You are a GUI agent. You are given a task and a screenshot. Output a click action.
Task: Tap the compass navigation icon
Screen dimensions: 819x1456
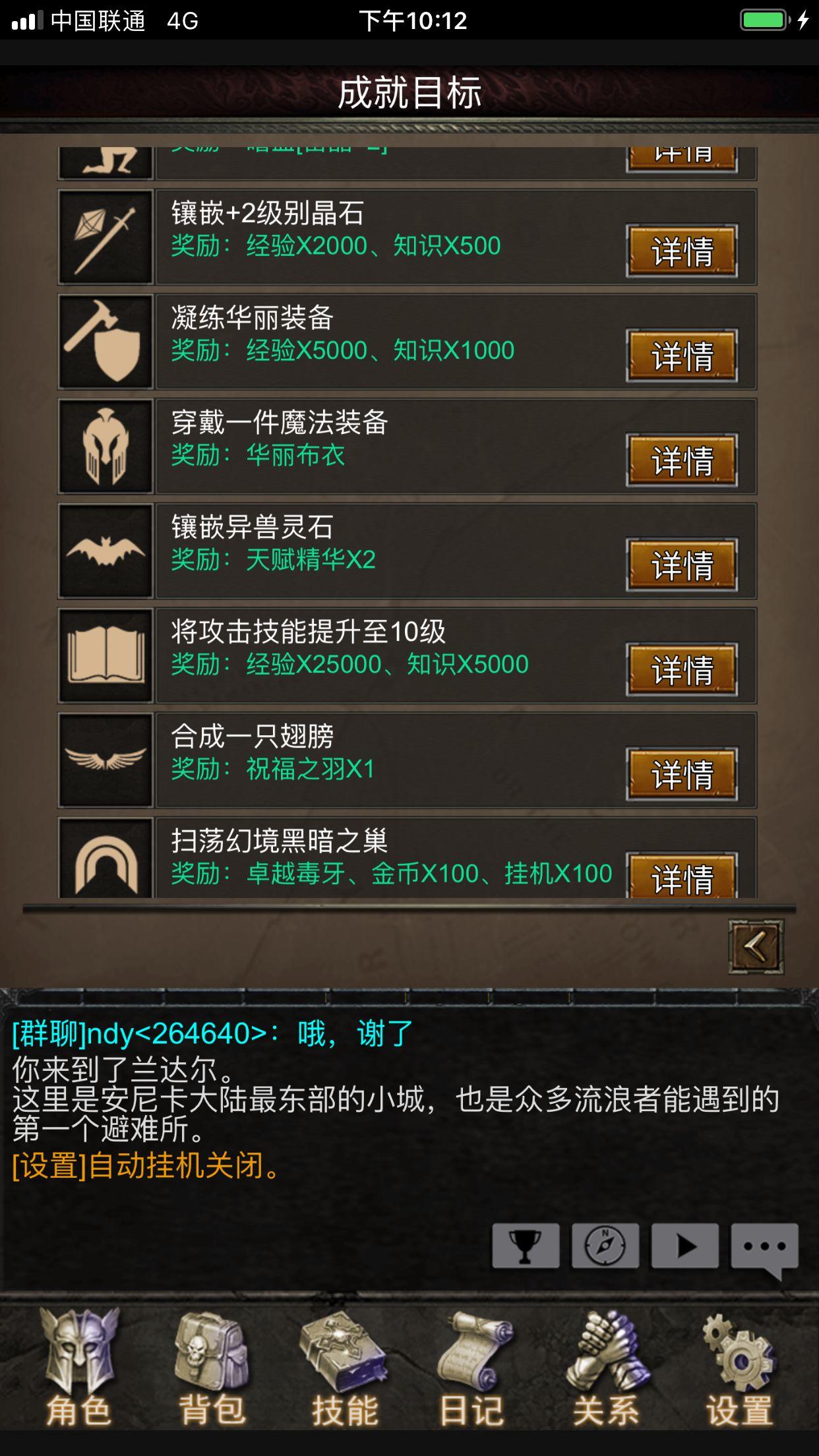605,1246
